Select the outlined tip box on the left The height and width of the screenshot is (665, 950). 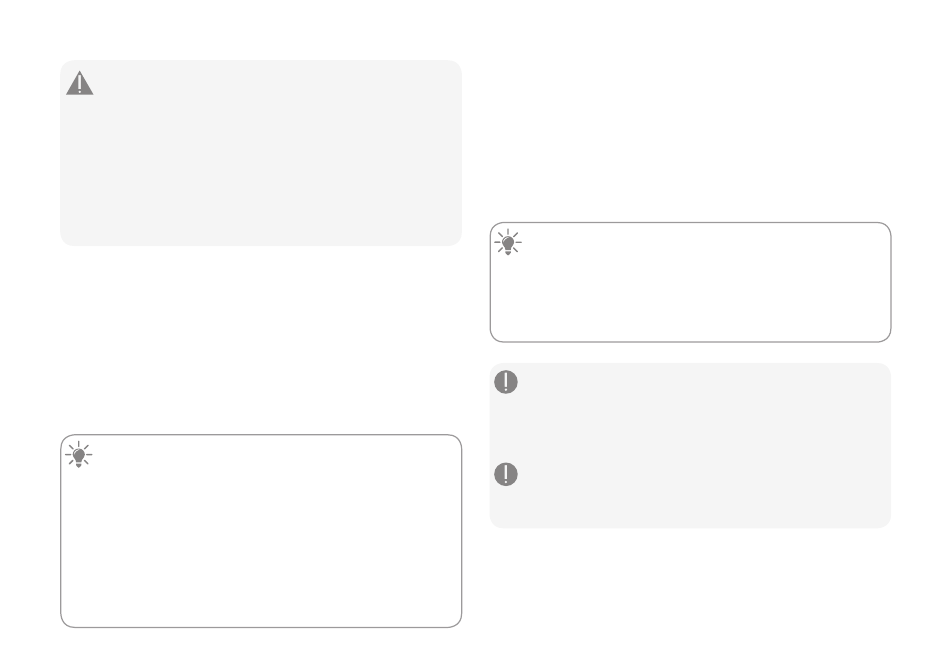(x=261, y=531)
